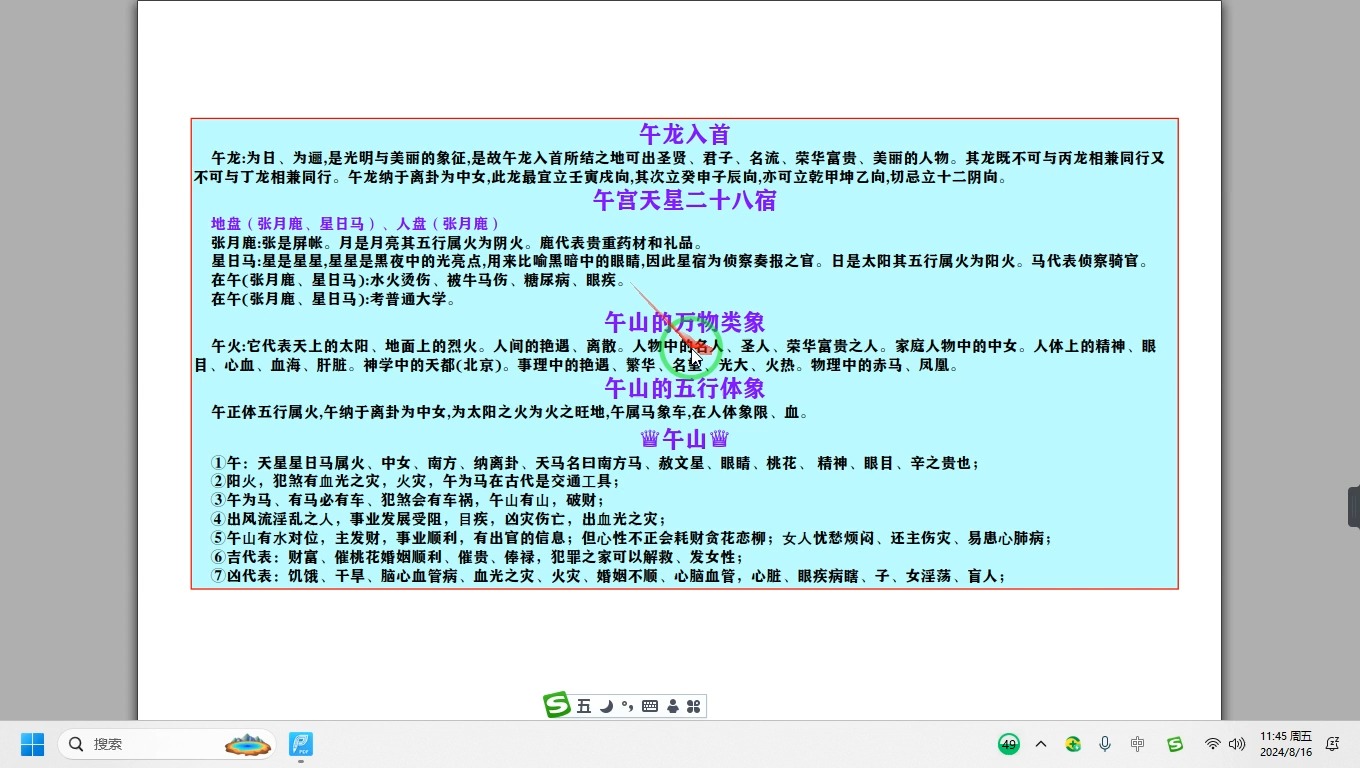1360x768 pixels.
Task: Open user account icon on Sogou bar
Action: point(672,706)
